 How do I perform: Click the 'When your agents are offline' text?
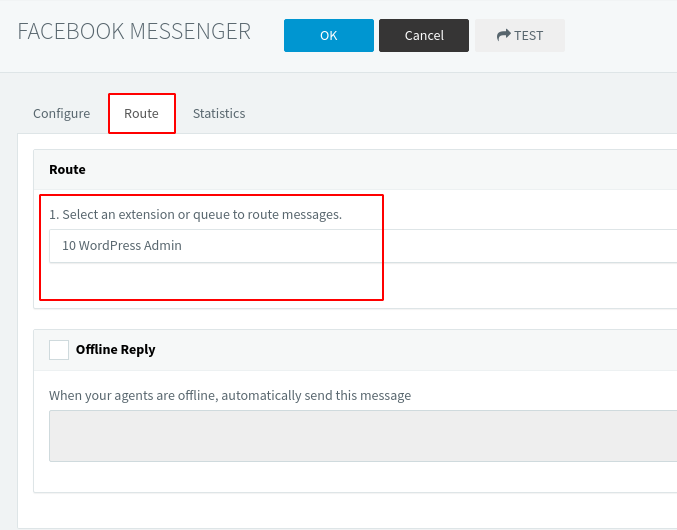pyautogui.click(x=230, y=395)
